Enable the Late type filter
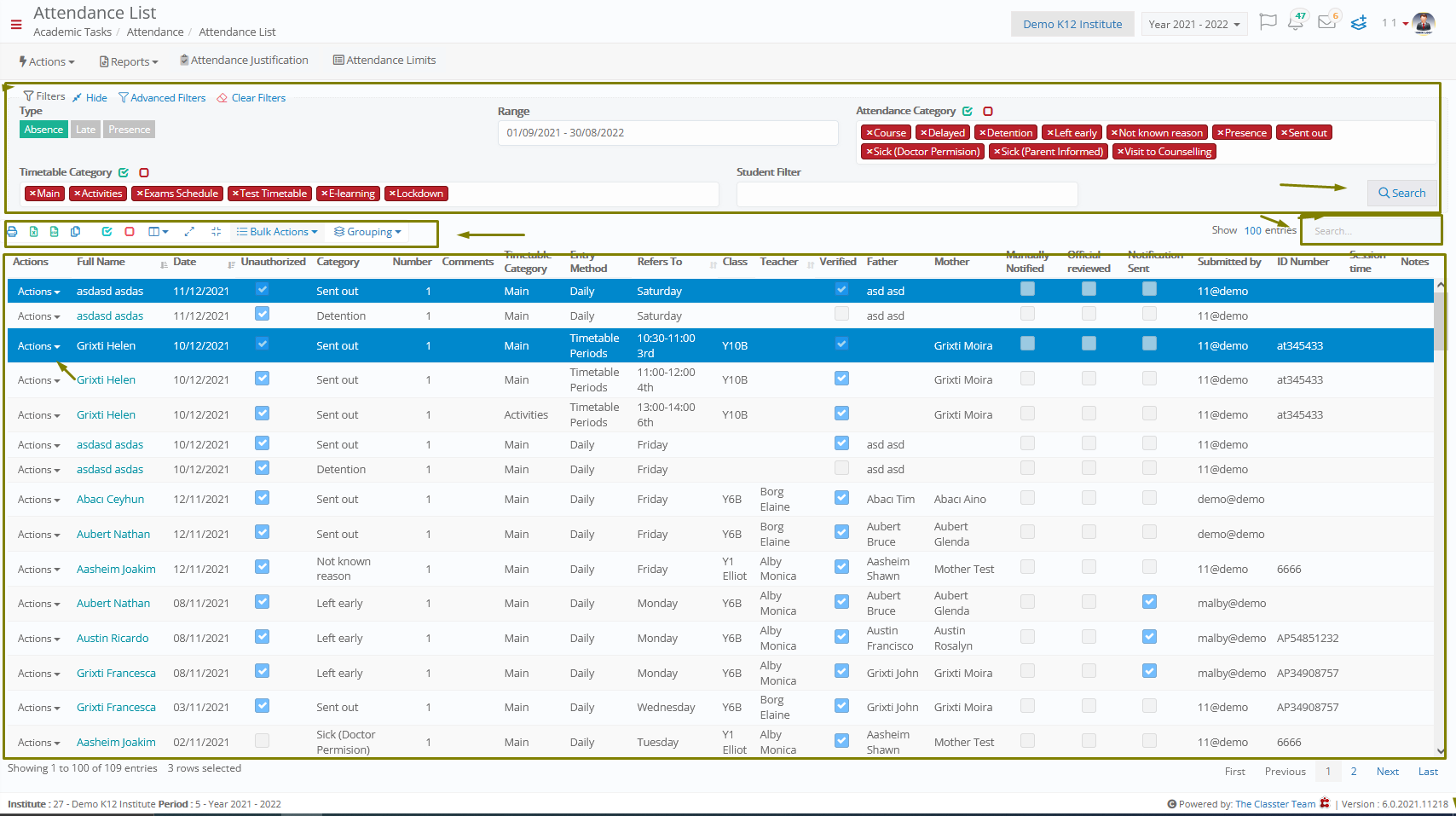Image resolution: width=1456 pixels, height=816 pixels. [85, 130]
